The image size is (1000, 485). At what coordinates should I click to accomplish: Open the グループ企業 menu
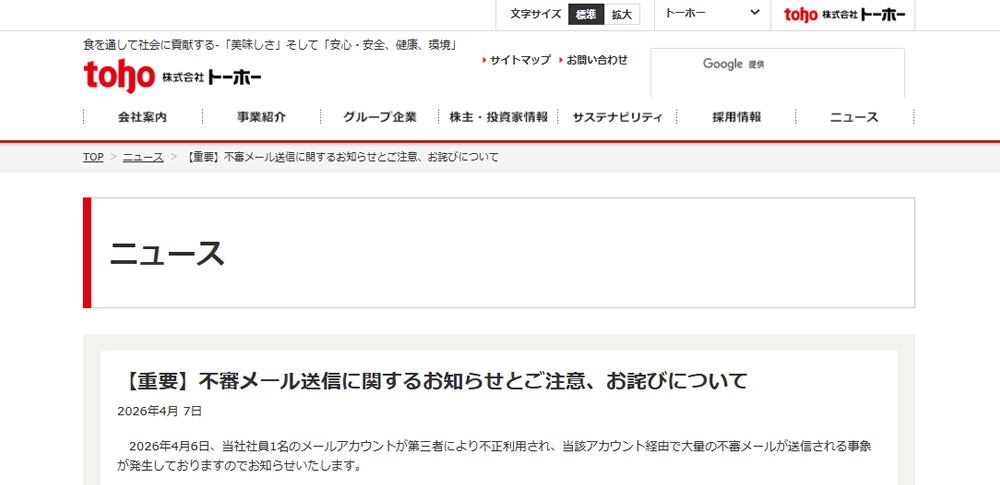[x=380, y=117]
